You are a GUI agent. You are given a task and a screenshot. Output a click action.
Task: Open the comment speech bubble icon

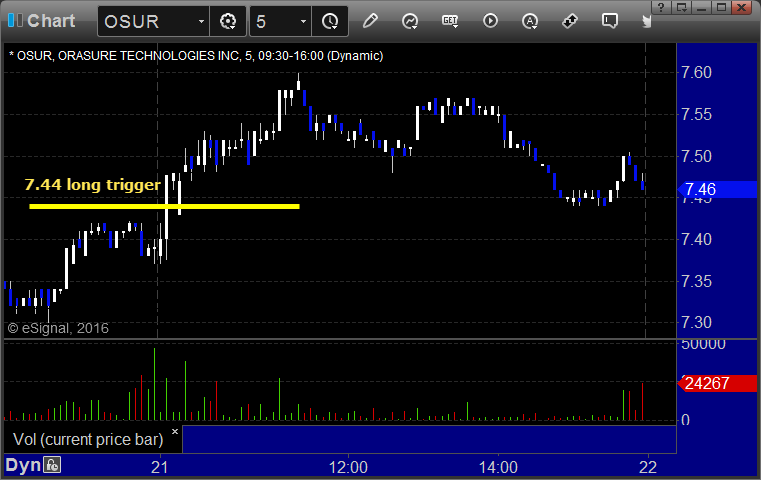pyautogui.click(x=610, y=21)
